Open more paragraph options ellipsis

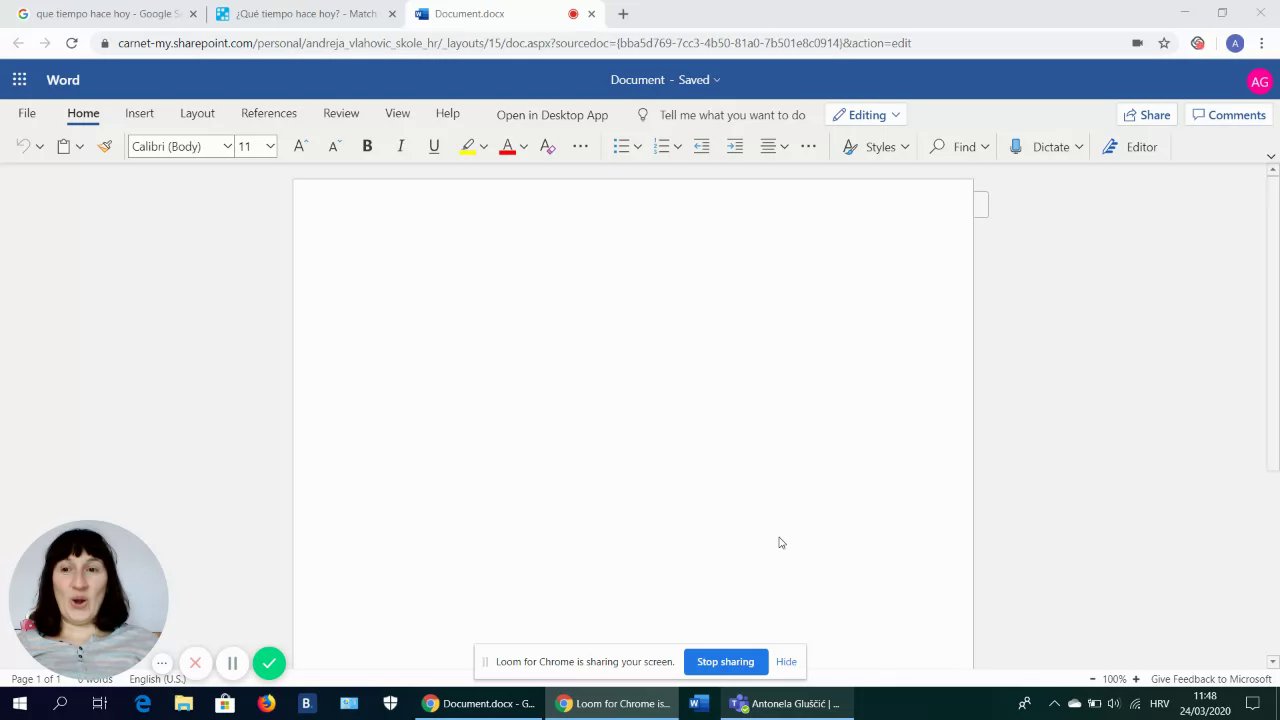[808, 147]
